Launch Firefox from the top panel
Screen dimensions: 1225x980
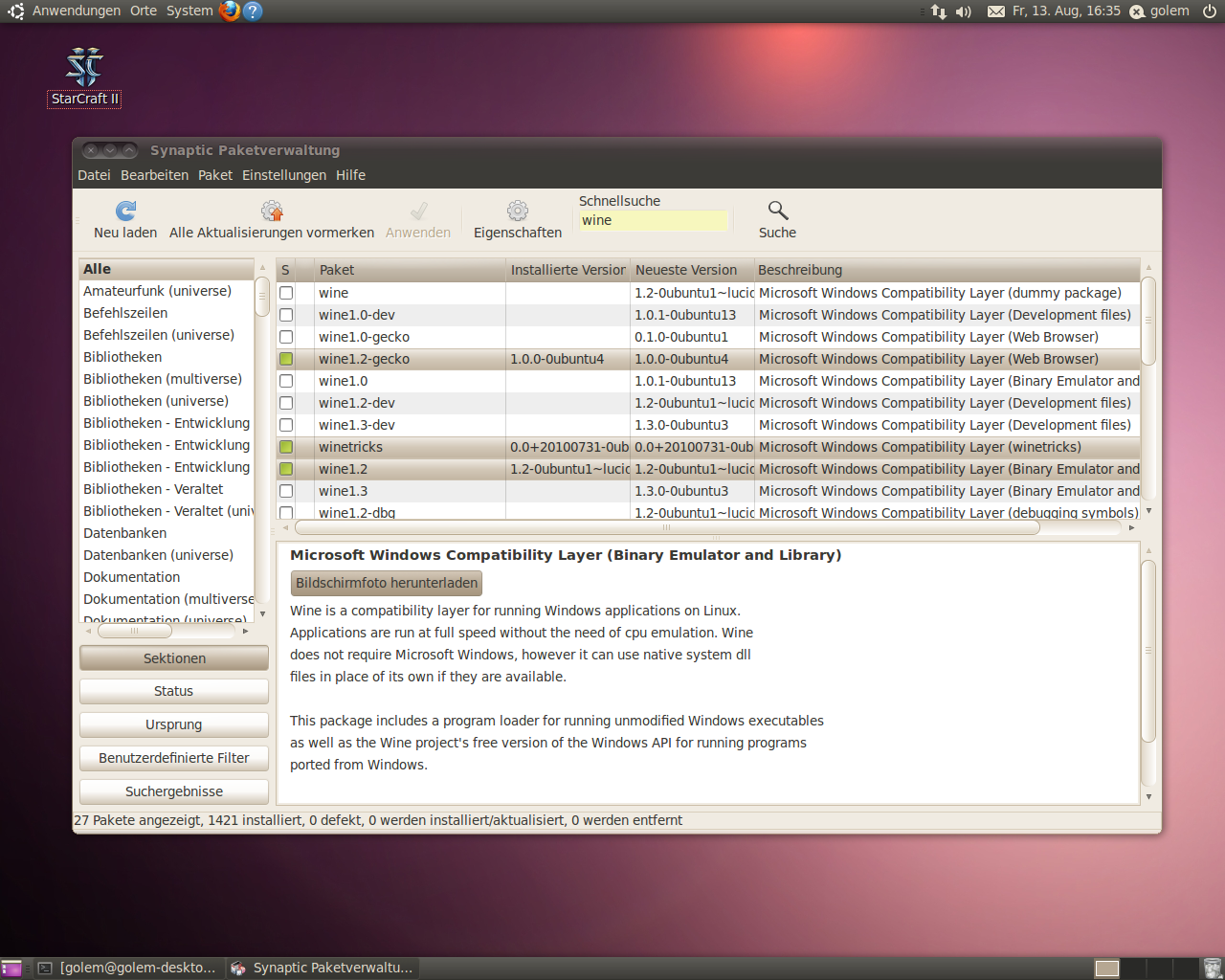click(230, 11)
